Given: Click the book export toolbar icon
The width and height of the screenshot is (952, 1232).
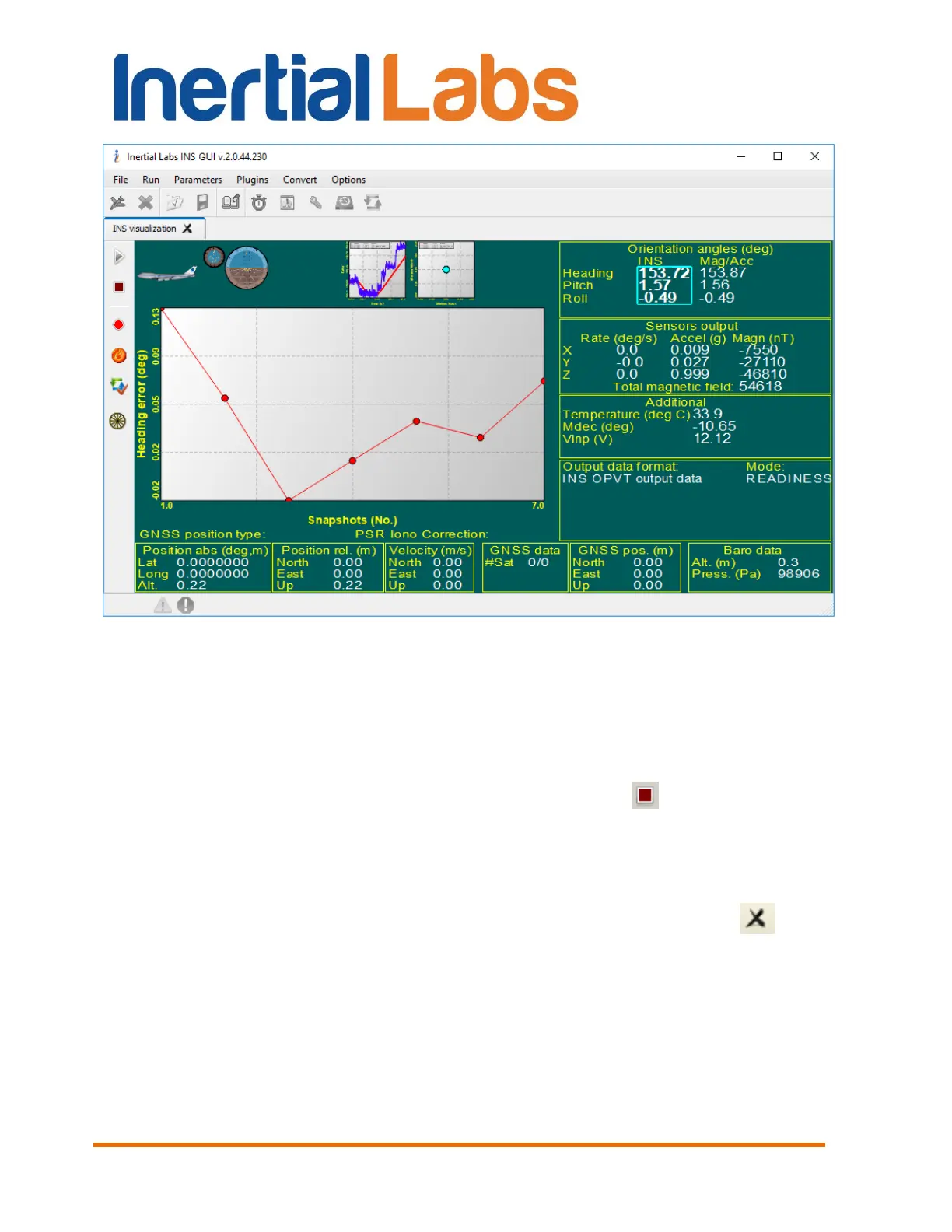Looking at the screenshot, I should tap(230, 203).
